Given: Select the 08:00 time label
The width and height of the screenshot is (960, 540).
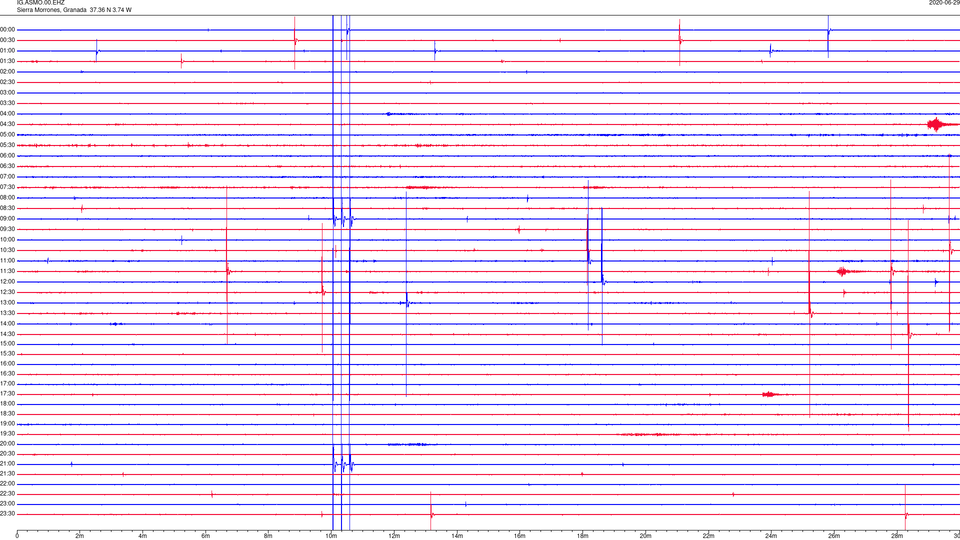Looking at the screenshot, I should [x=8, y=197].
